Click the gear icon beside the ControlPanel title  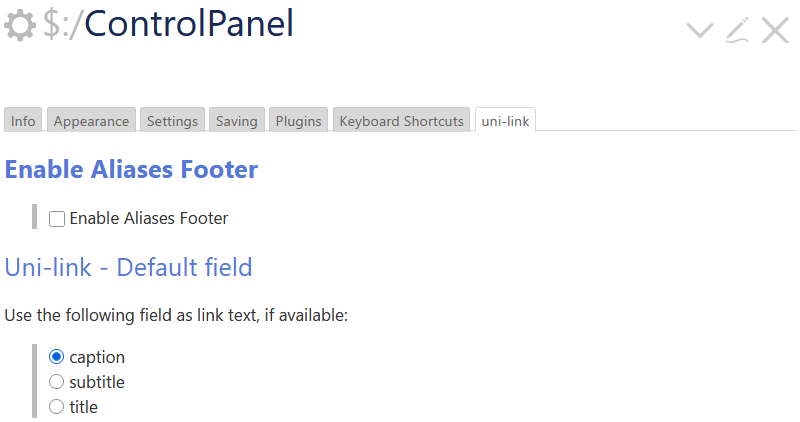pos(20,26)
